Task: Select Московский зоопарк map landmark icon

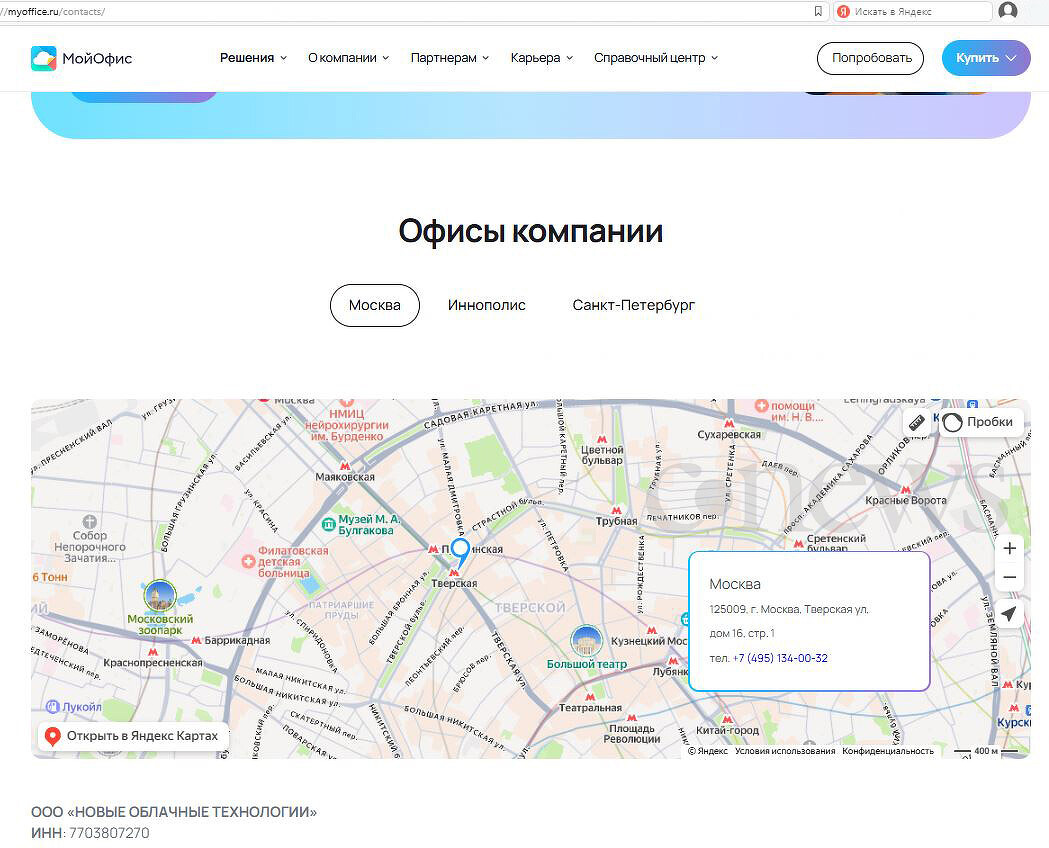Action: click(160, 595)
